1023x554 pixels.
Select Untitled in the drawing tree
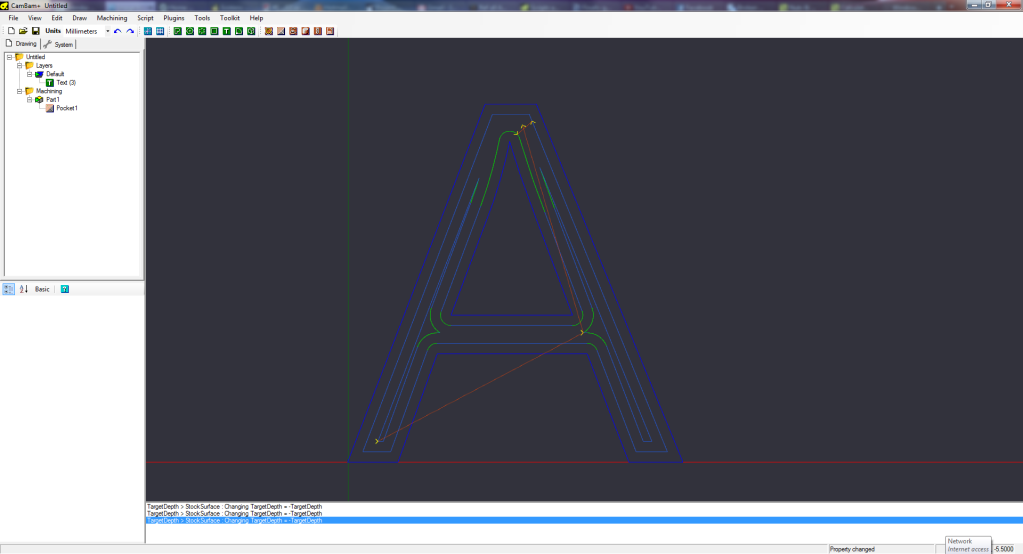click(35, 57)
